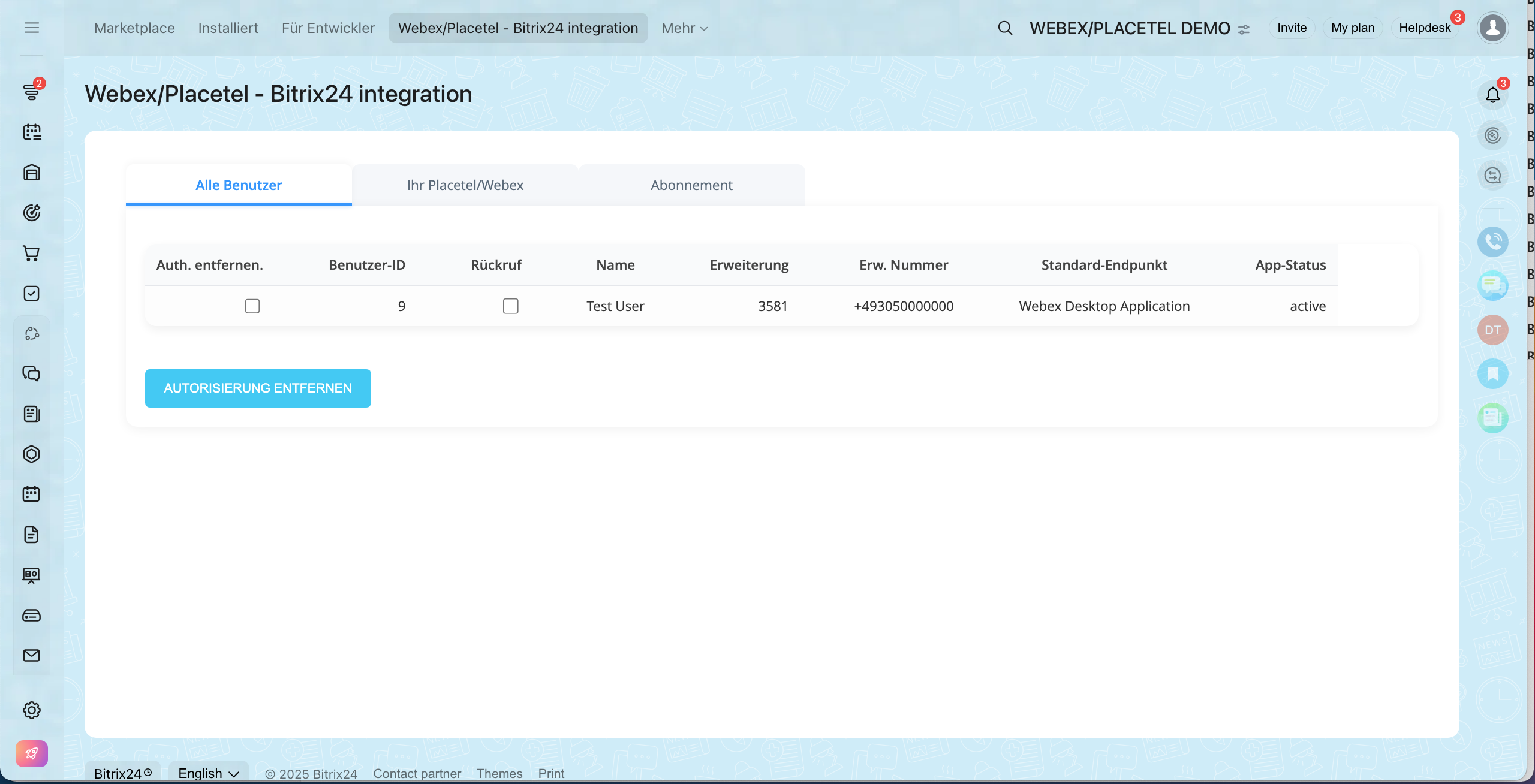
Task: Switch to the Abonnement tab
Action: pos(691,185)
